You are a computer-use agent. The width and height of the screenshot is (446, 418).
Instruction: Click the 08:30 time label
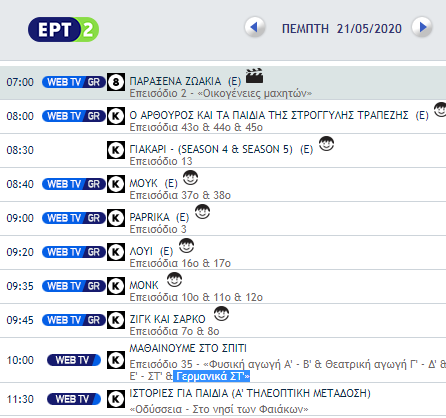coord(20,150)
